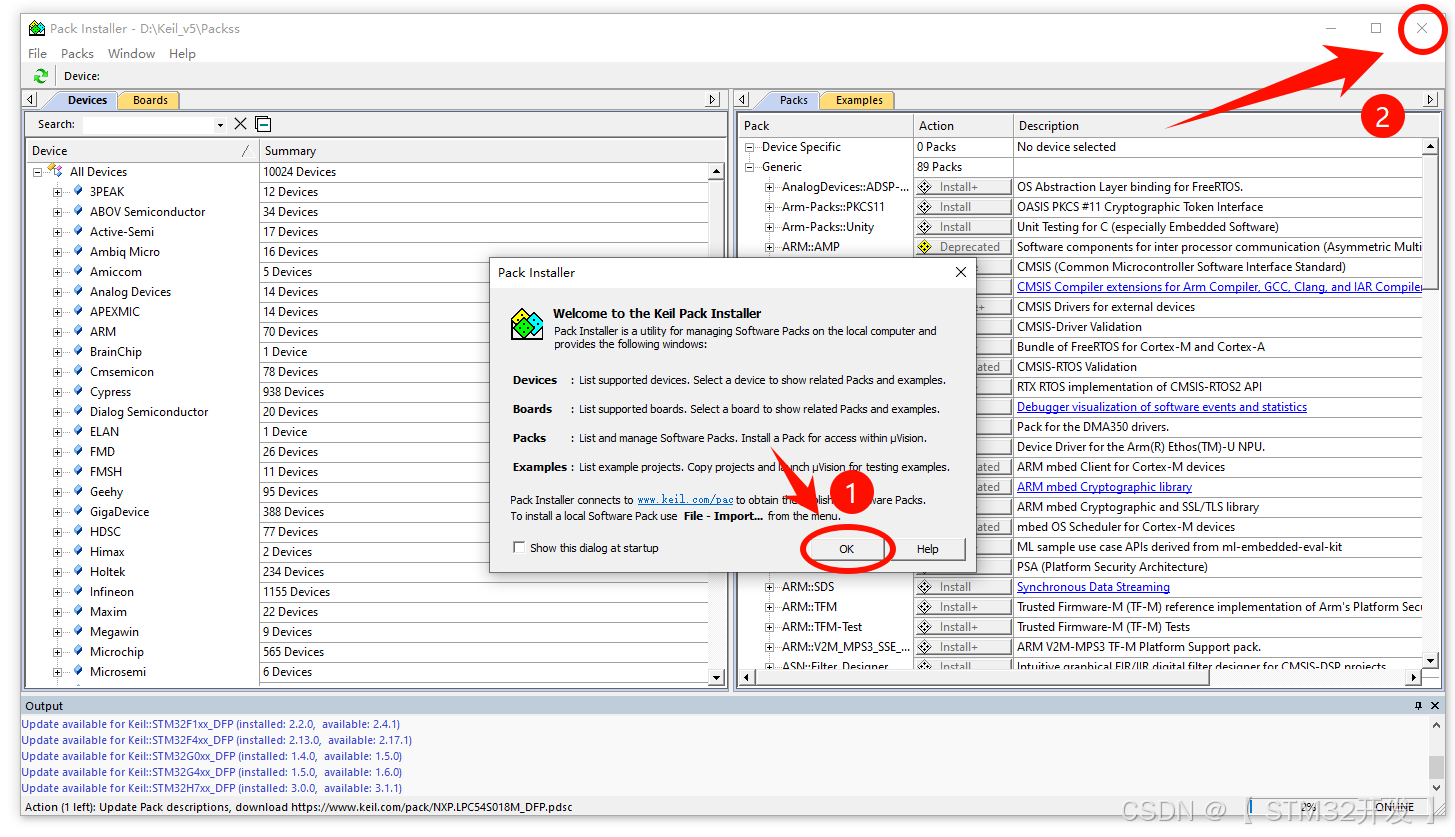Open the File menu
This screenshot has width=1455, height=837.
(x=38, y=53)
